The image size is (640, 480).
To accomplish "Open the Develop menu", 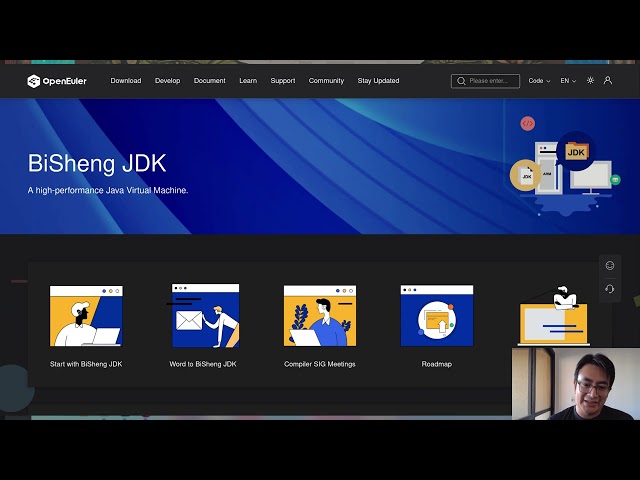I will (x=167, y=81).
